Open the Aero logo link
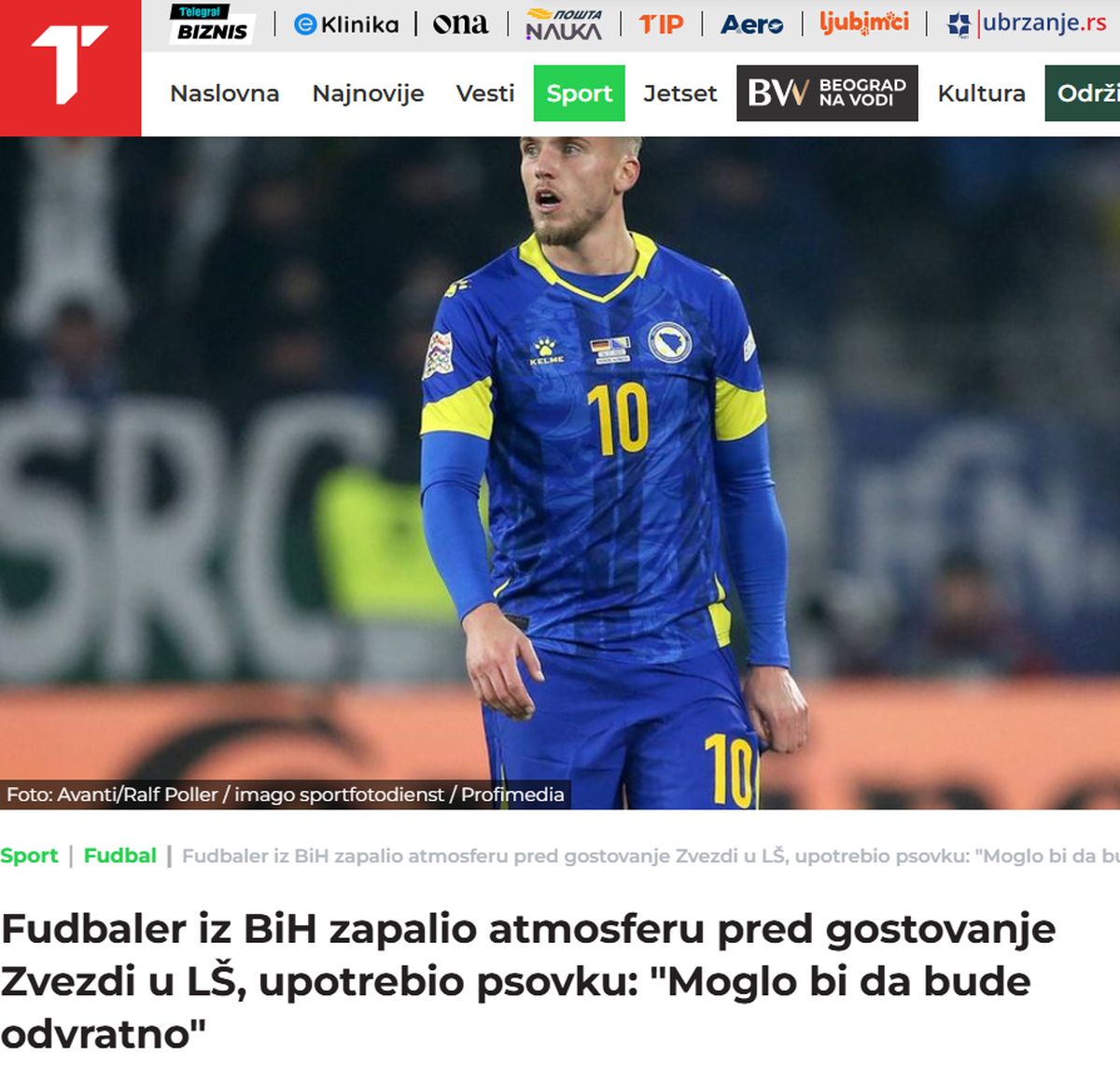The image size is (1120, 1068). (751, 24)
